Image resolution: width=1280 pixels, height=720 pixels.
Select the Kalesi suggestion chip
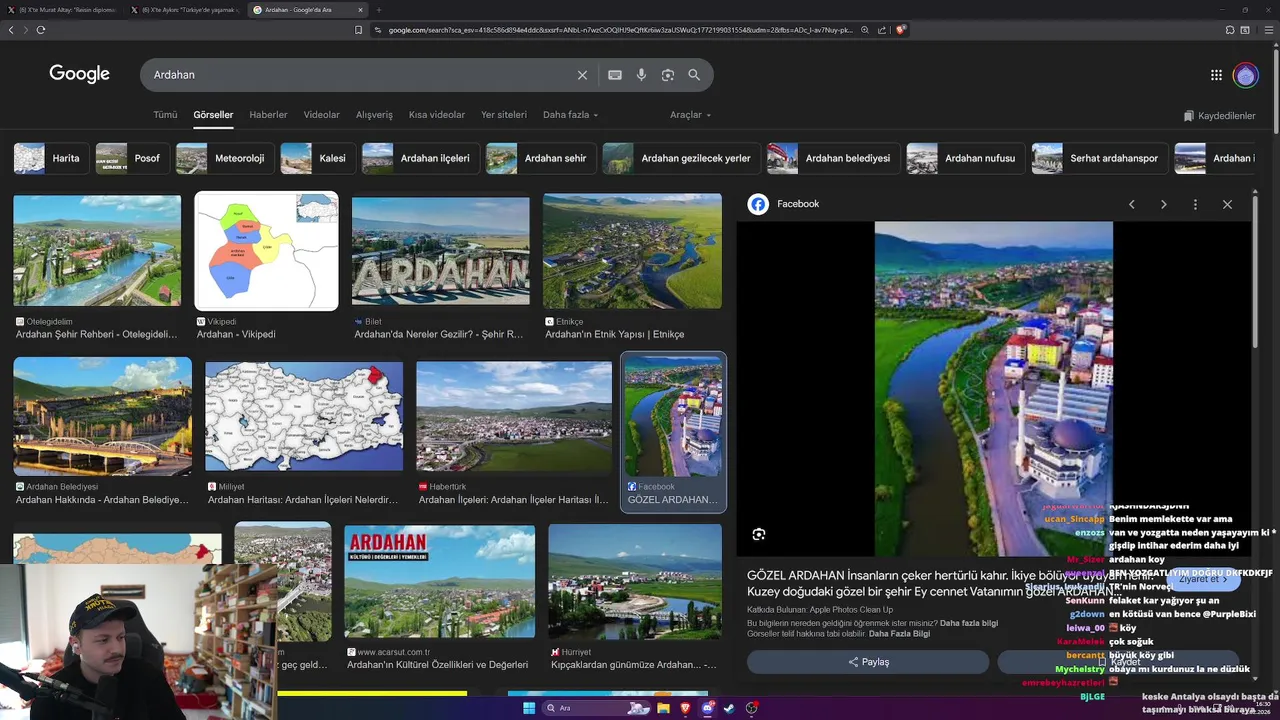click(317, 158)
